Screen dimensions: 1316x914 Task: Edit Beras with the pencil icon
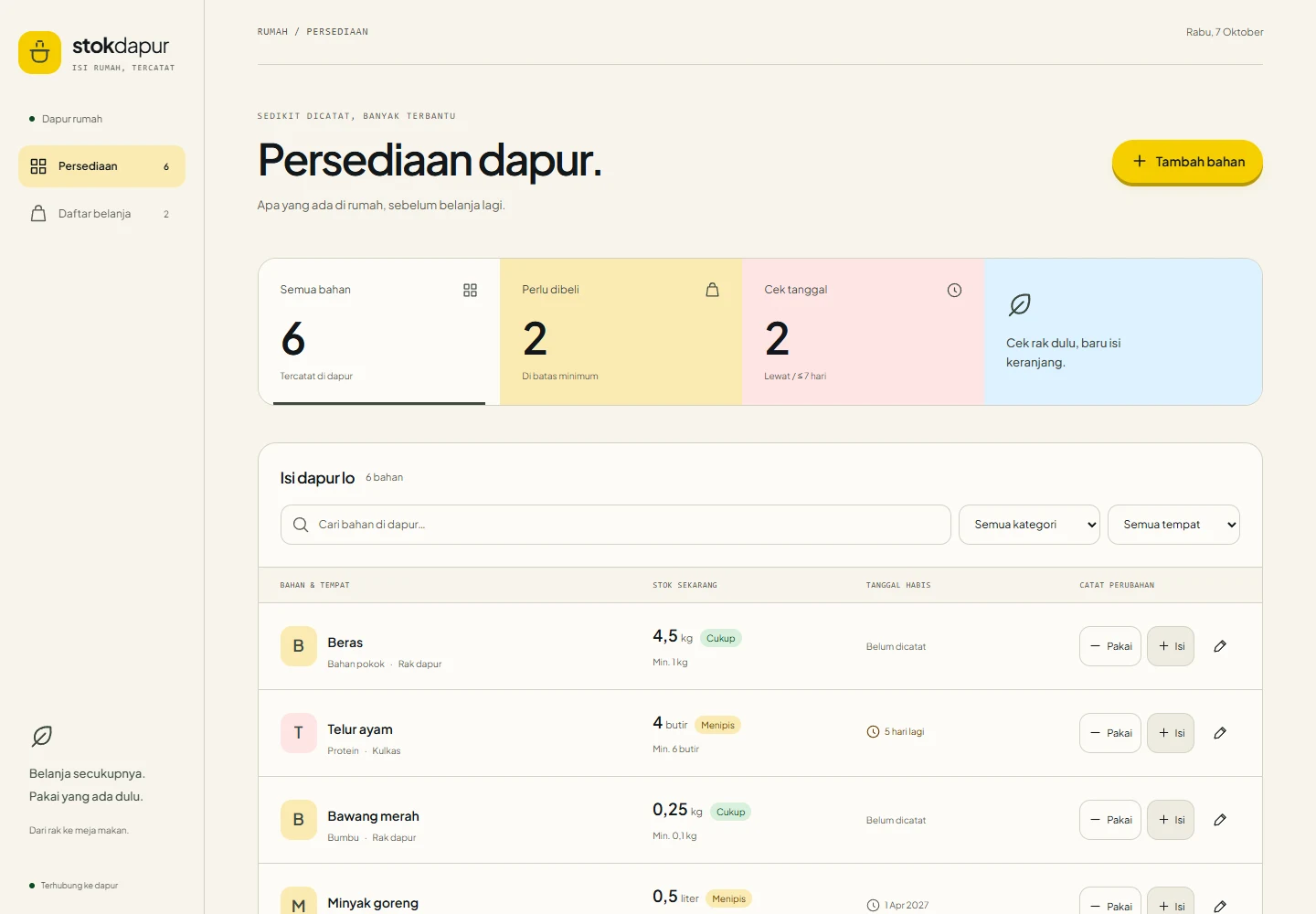click(x=1220, y=646)
